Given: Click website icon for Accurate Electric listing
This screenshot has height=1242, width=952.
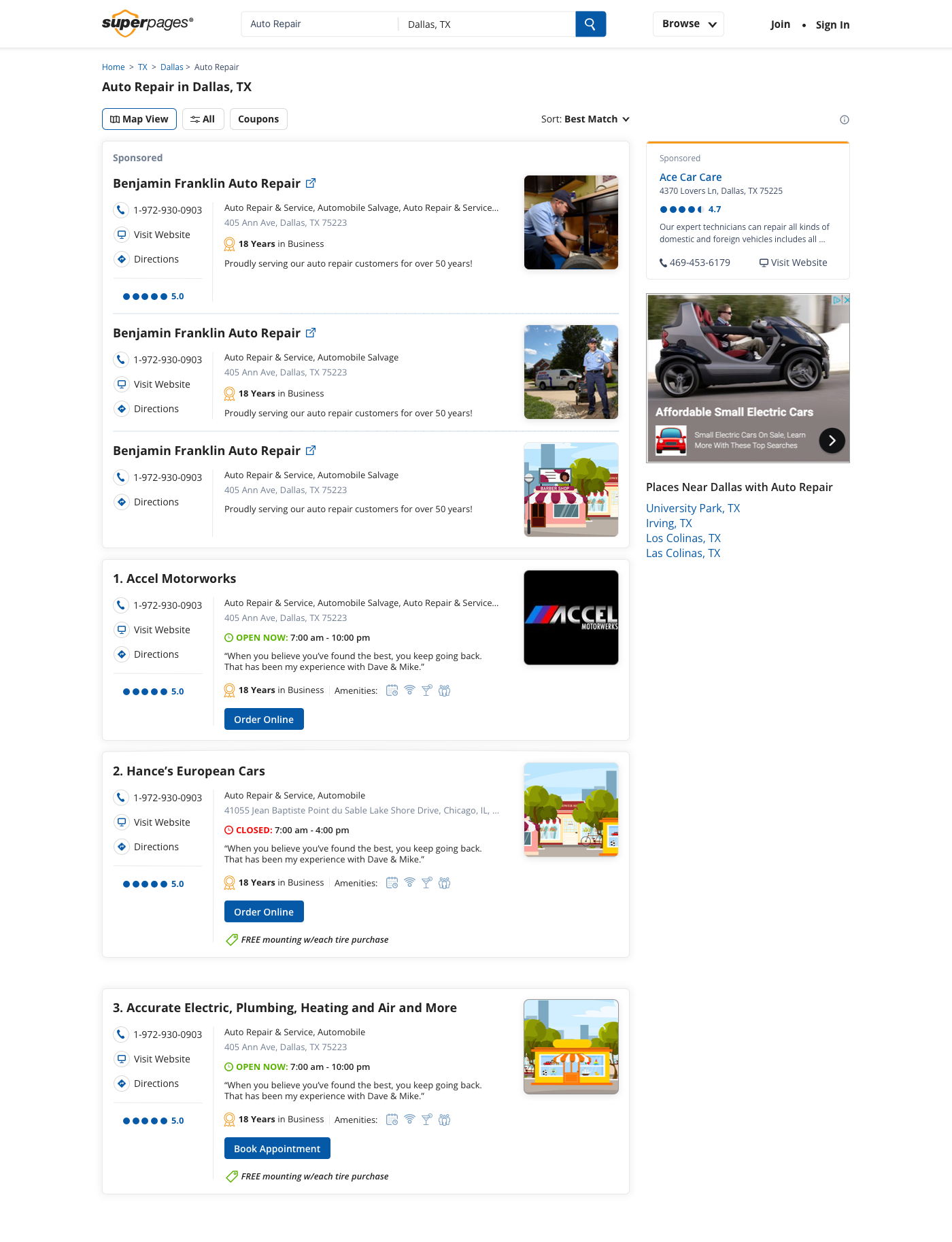Looking at the screenshot, I should click(x=121, y=1058).
